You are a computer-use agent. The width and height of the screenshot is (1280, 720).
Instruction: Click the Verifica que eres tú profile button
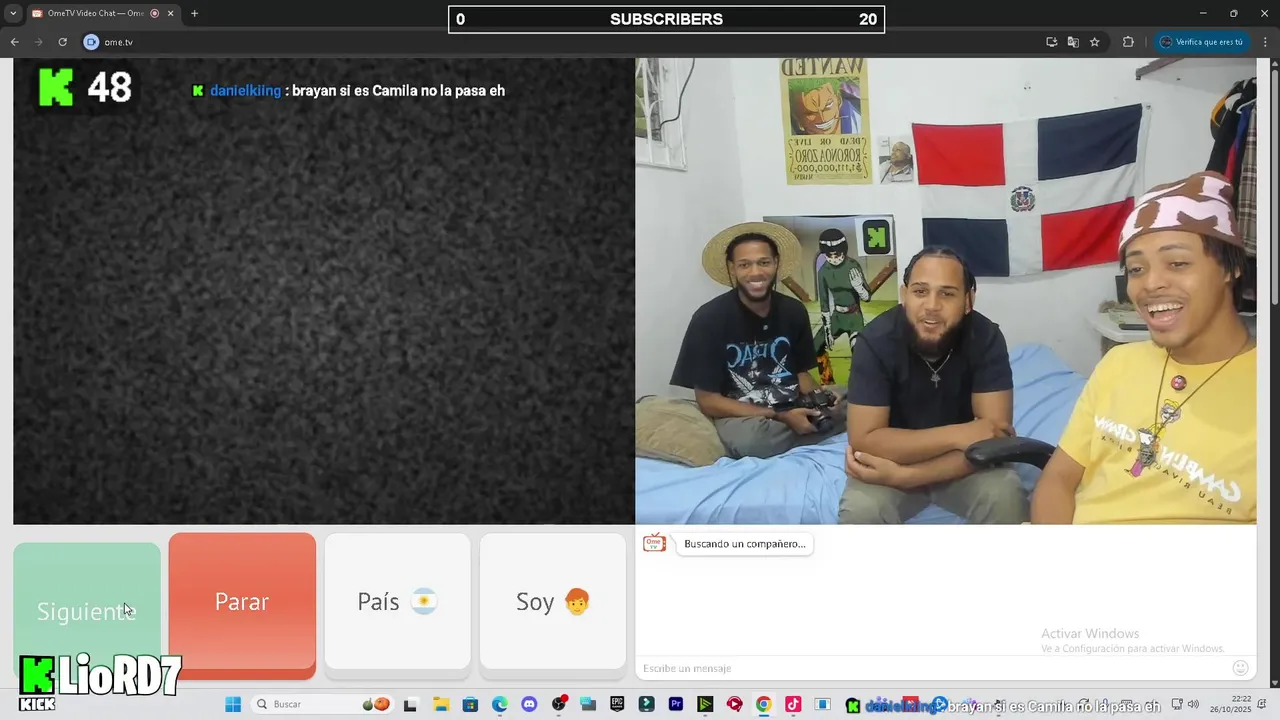1201,42
